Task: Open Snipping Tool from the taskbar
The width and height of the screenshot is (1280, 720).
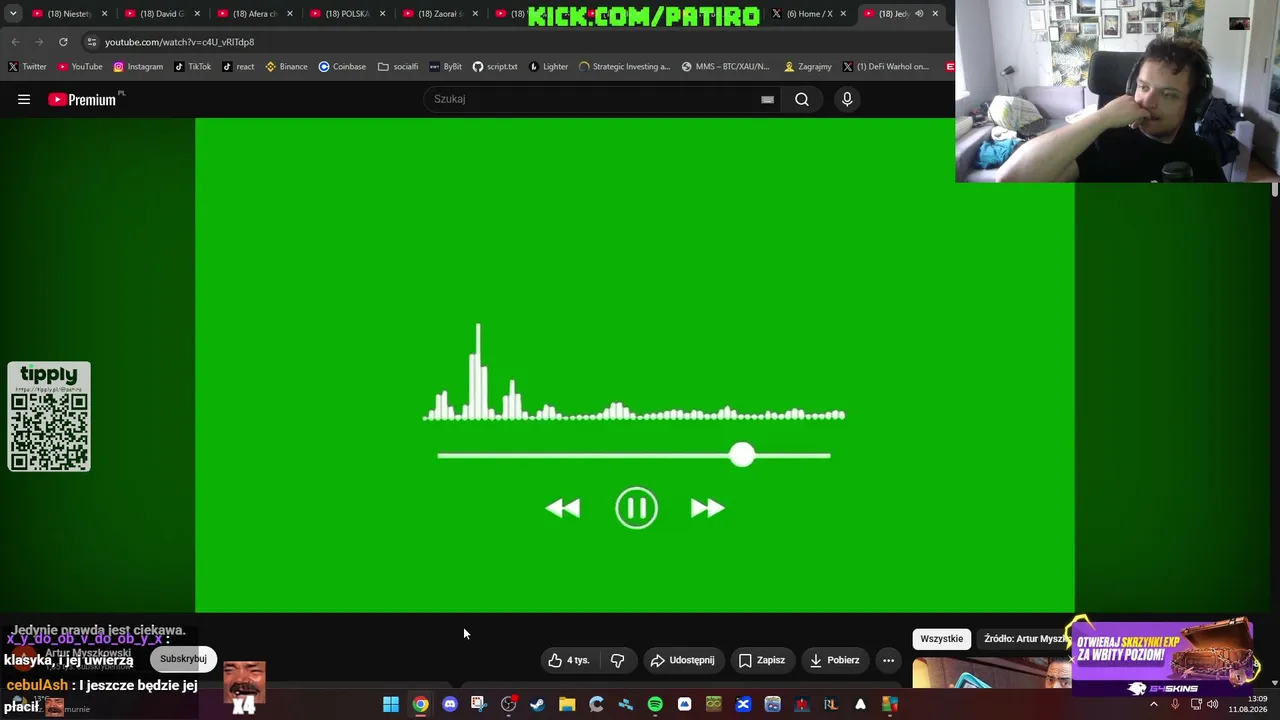Action: [478, 704]
